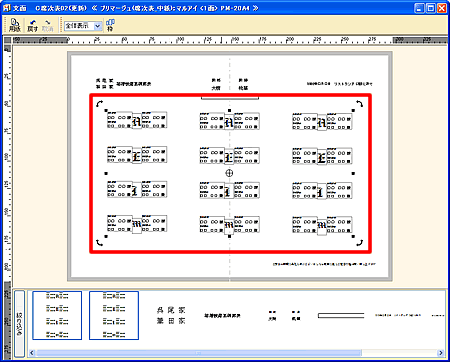Click the bottom-right square selection handle

click(353, 236)
